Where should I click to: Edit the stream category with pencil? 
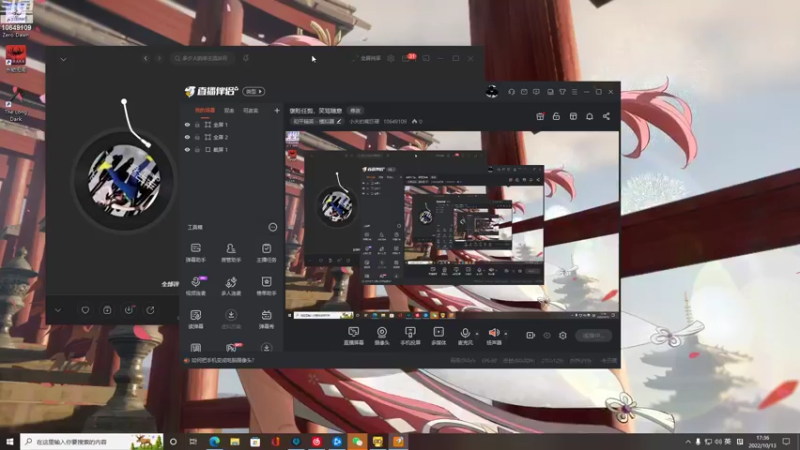click(339, 121)
